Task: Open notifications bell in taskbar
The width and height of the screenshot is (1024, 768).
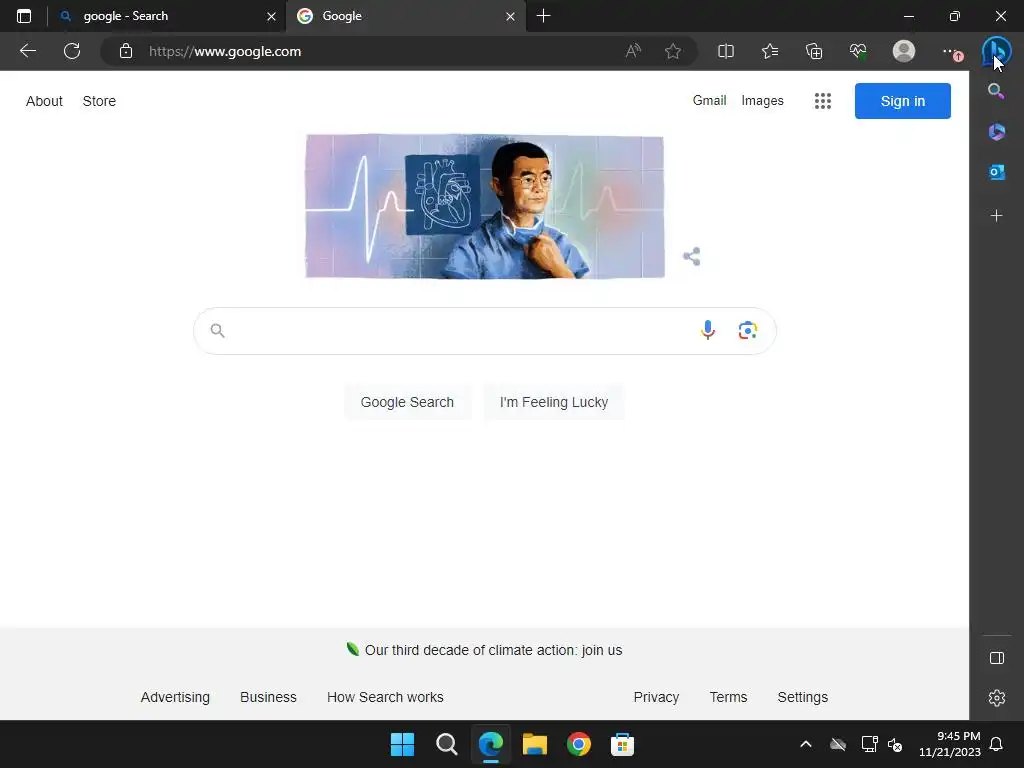Action: 997,744
